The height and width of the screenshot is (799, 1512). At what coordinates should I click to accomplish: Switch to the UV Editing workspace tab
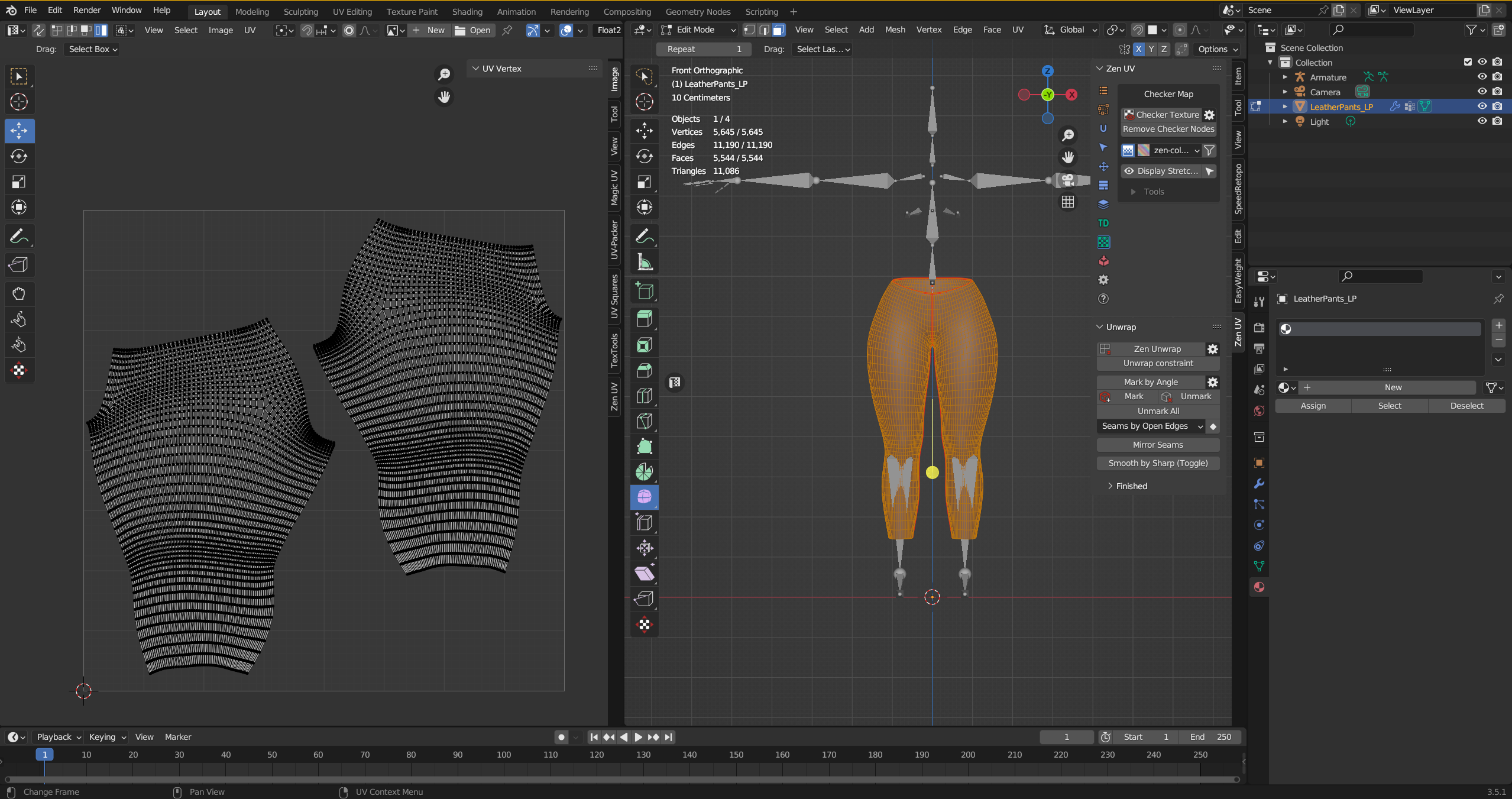[x=352, y=11]
